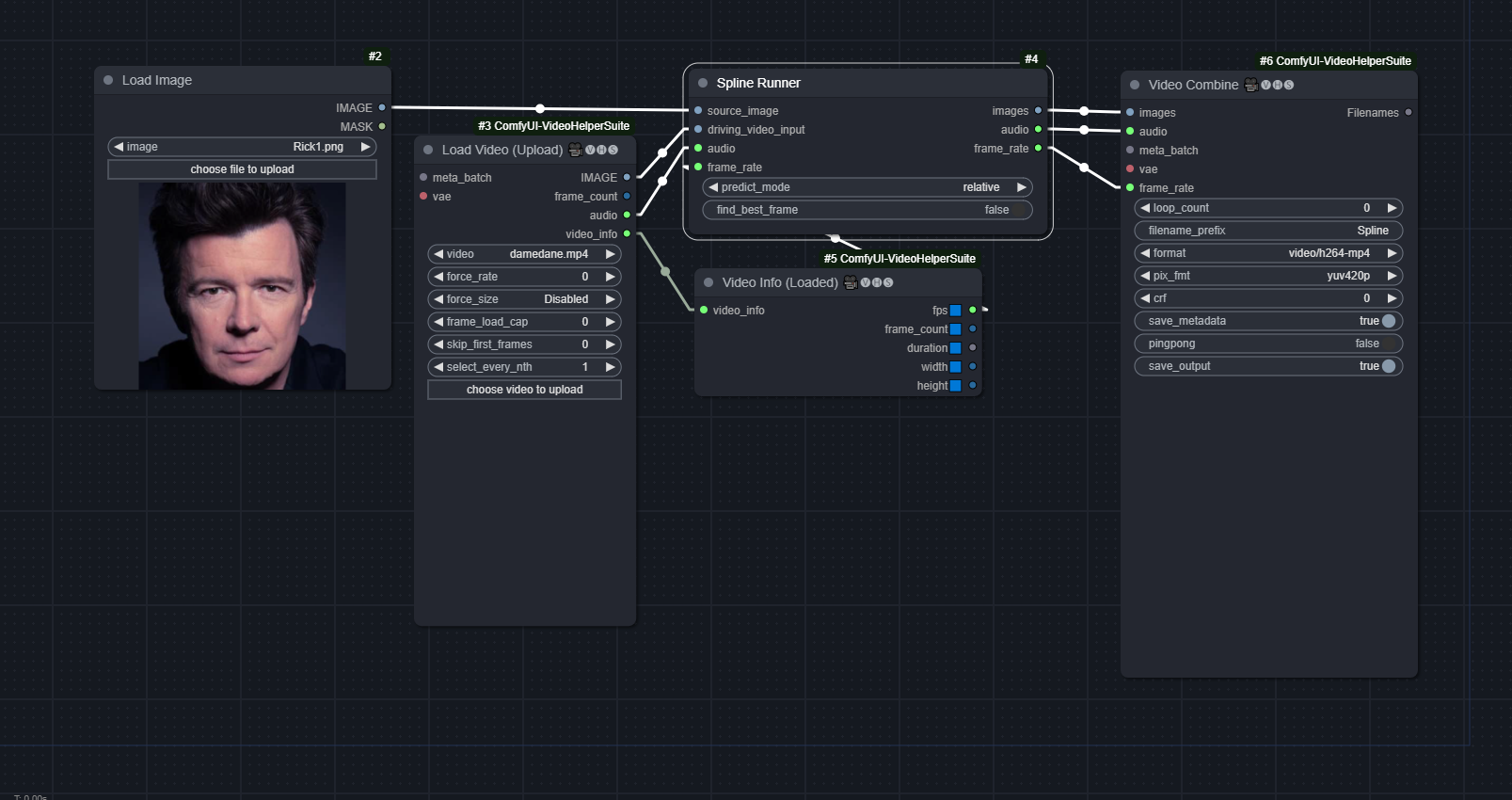Open the predict_mode dropdown set to relative
The width and height of the screenshot is (1512, 800).
pyautogui.click(x=867, y=187)
